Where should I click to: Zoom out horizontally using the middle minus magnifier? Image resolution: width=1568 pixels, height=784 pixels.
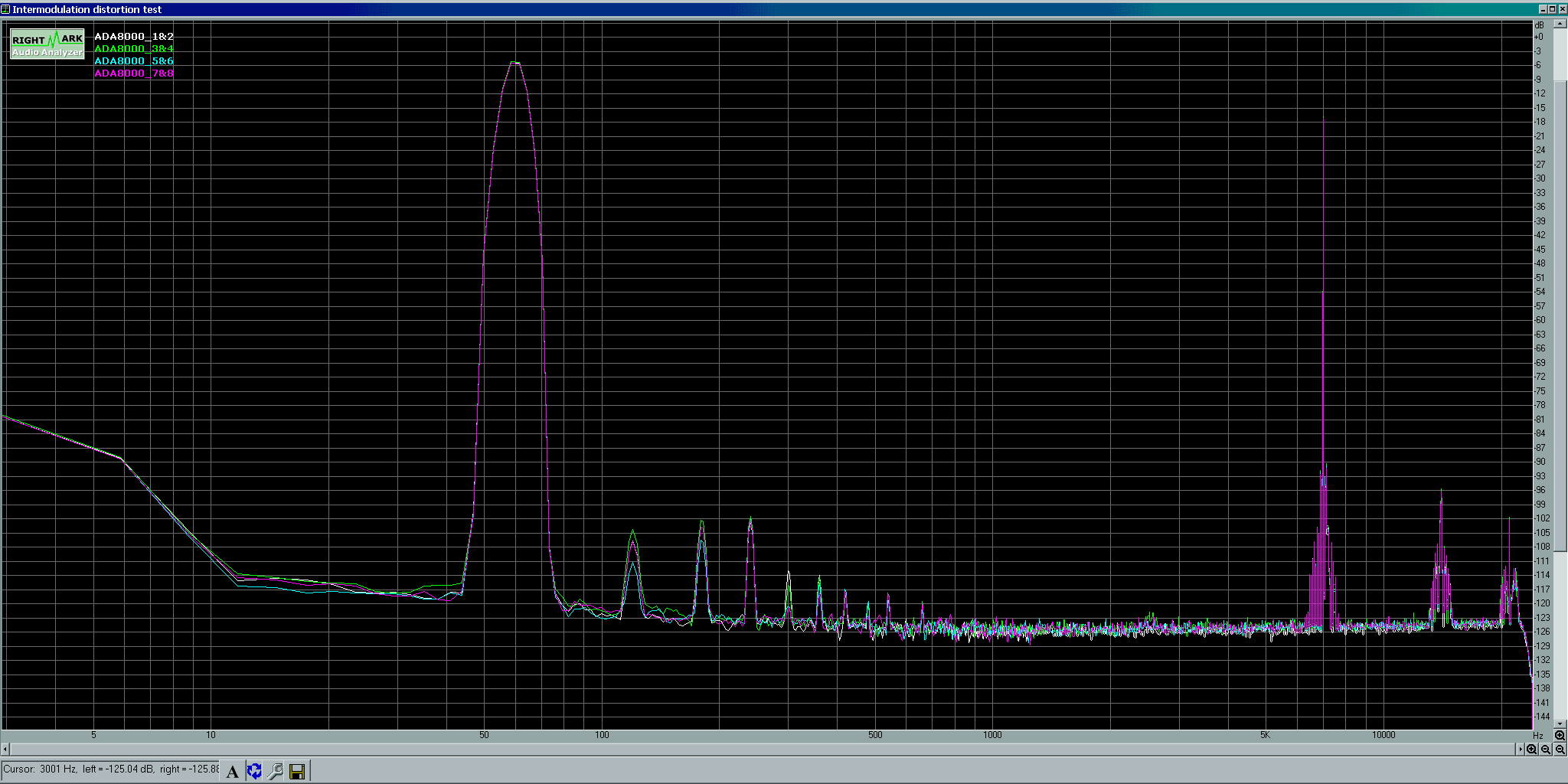click(x=1546, y=750)
